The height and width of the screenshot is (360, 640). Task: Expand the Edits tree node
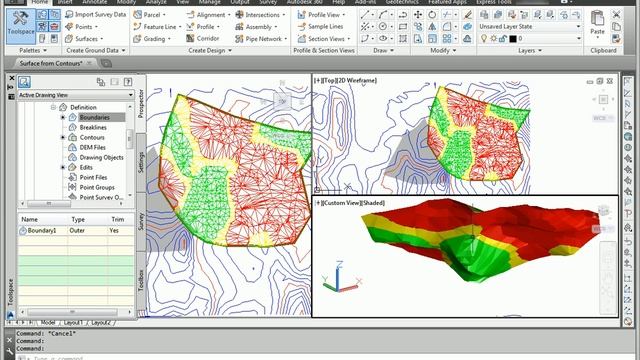[x=63, y=167]
